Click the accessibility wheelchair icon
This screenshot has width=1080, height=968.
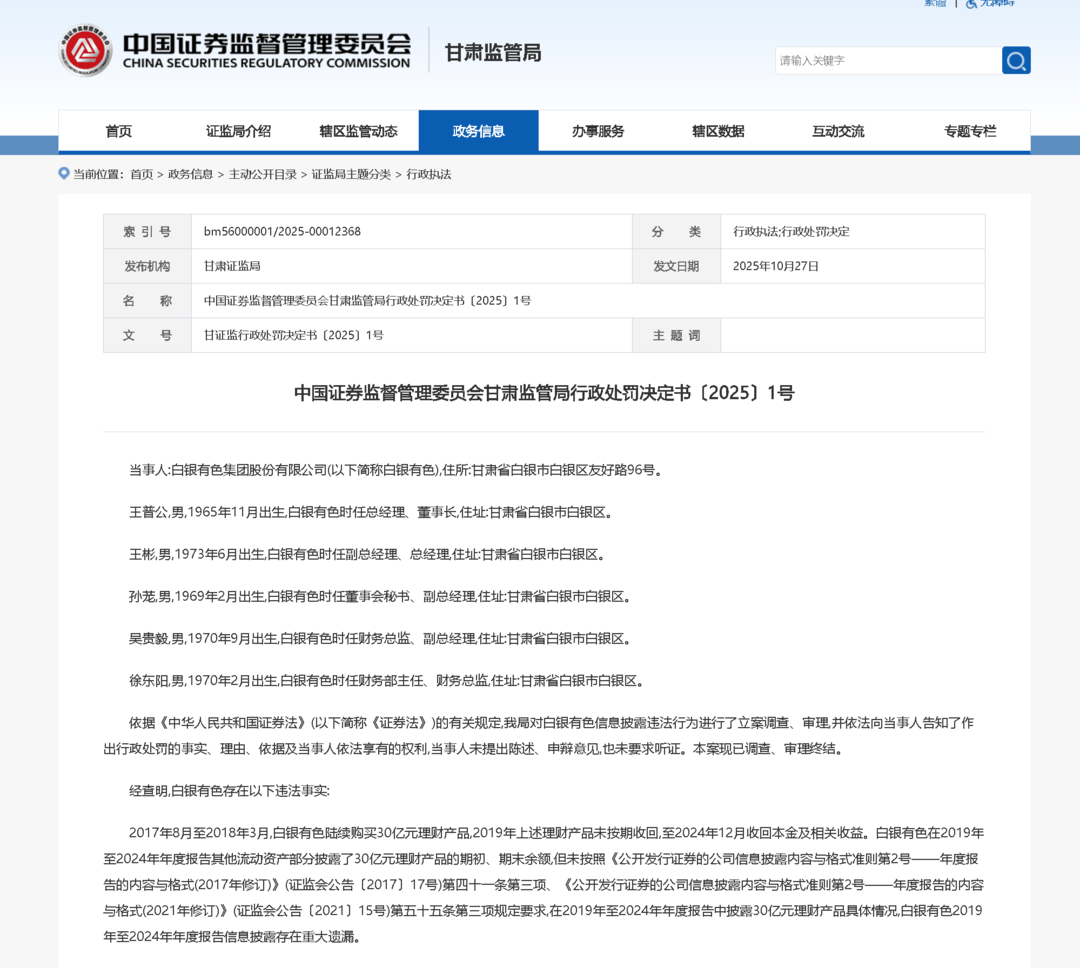click(x=971, y=3)
